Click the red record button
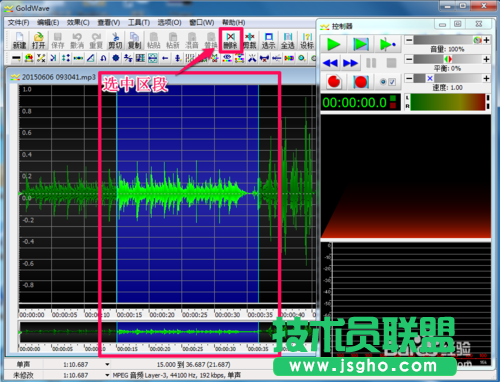 pos(334,82)
